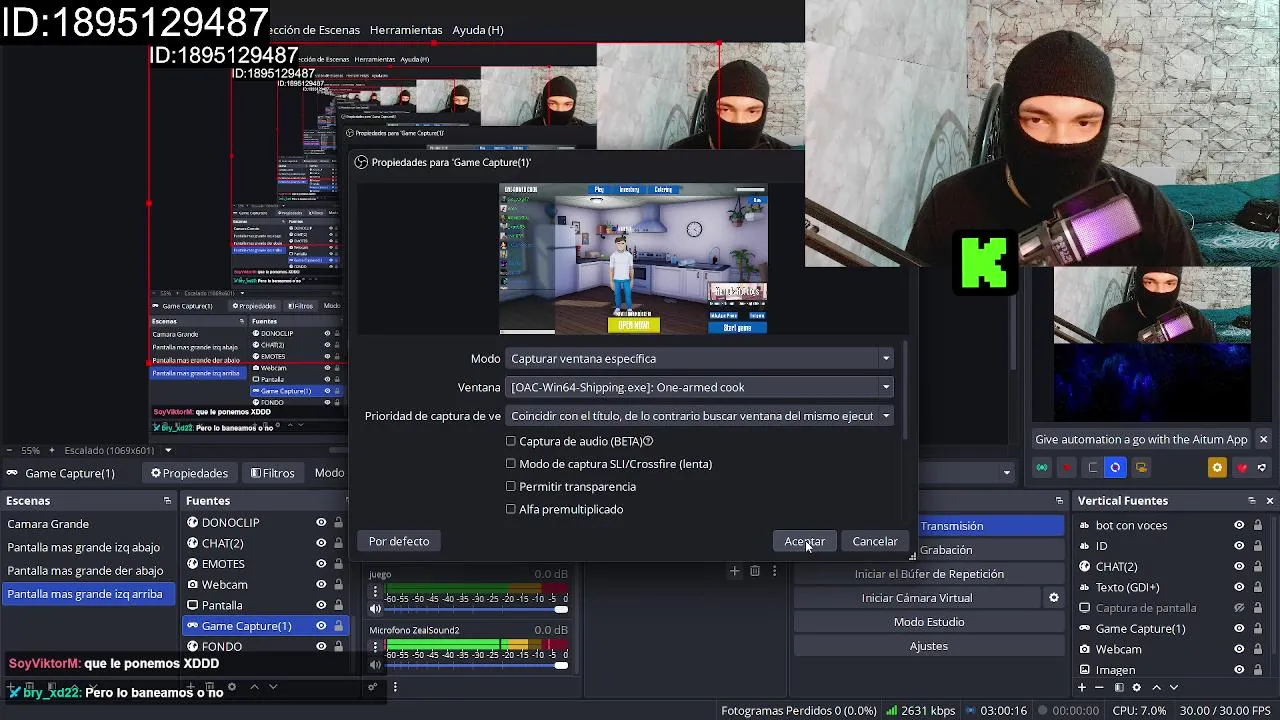
Task: Select scene Pantalla mas grande izq abajo
Action: (x=88, y=547)
